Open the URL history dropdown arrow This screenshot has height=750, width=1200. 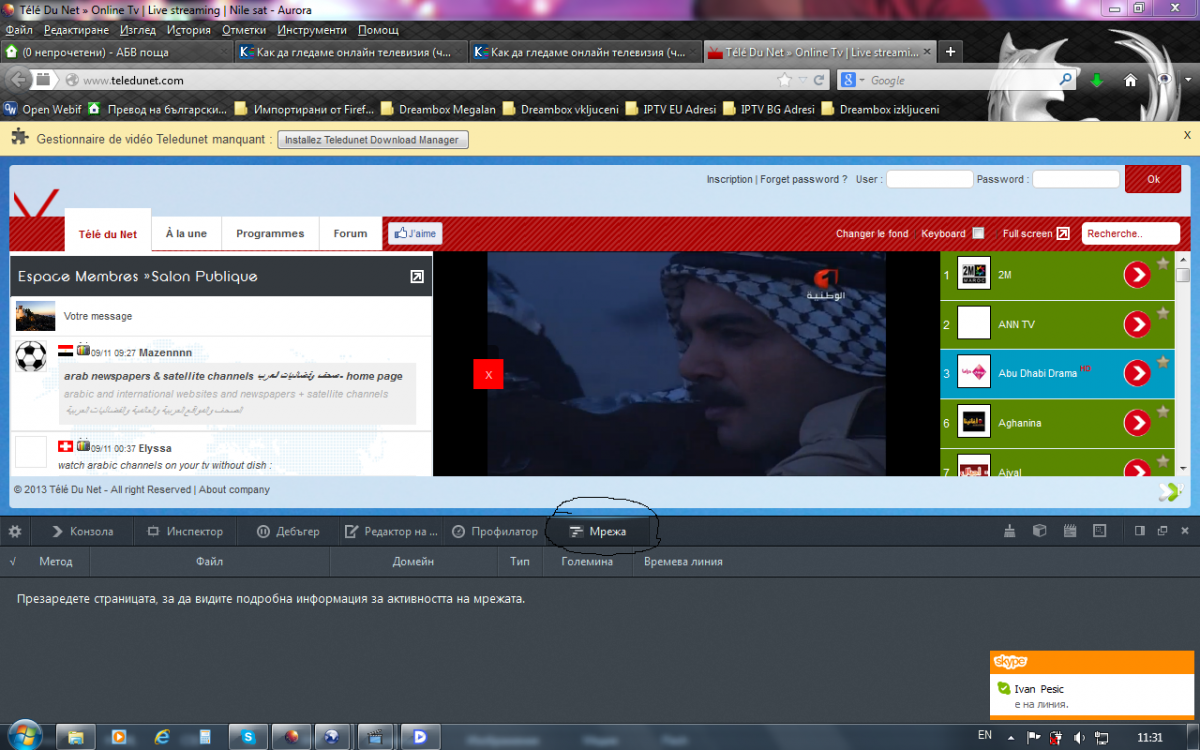pyautogui.click(x=801, y=80)
